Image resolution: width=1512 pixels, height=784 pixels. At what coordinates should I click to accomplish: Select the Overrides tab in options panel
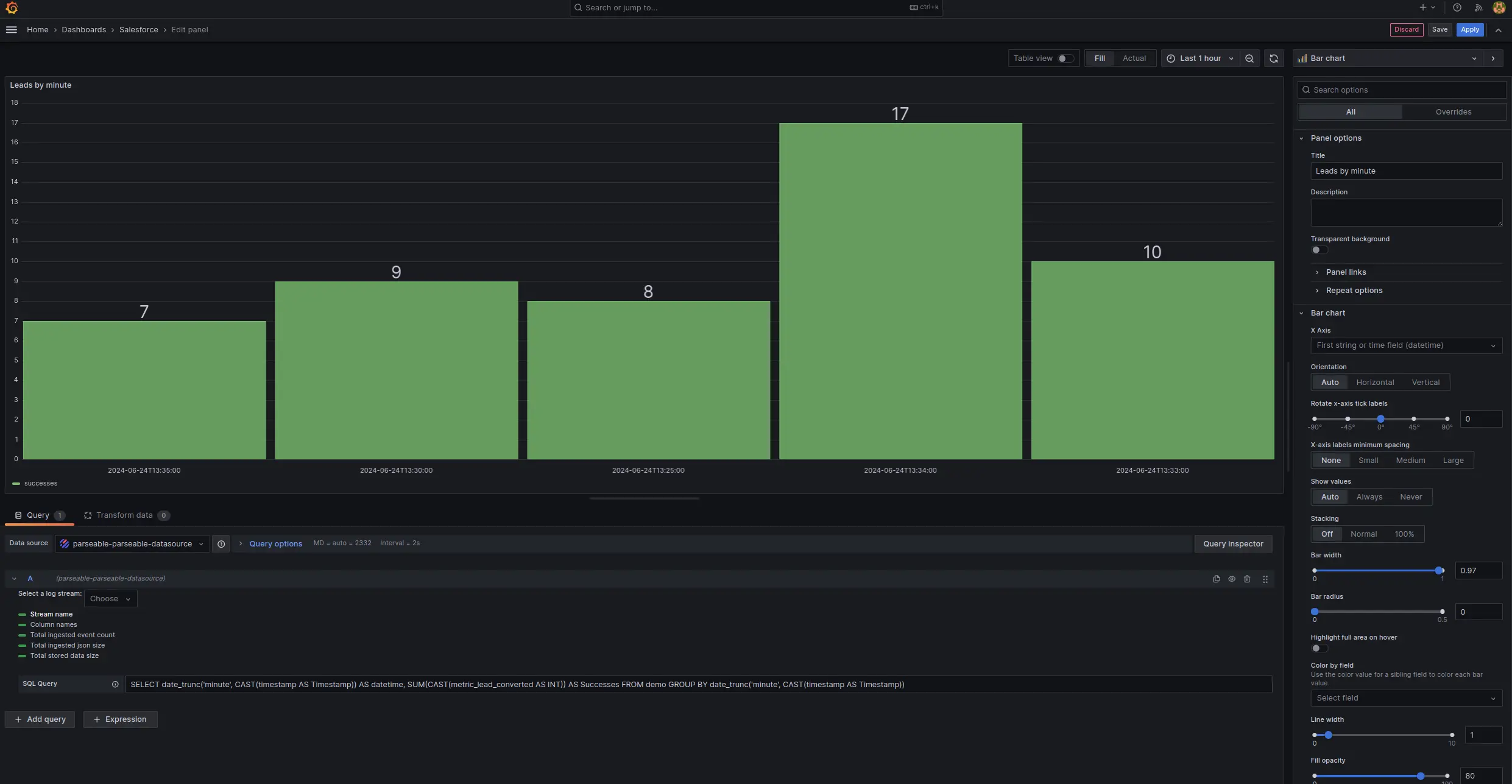click(x=1454, y=111)
